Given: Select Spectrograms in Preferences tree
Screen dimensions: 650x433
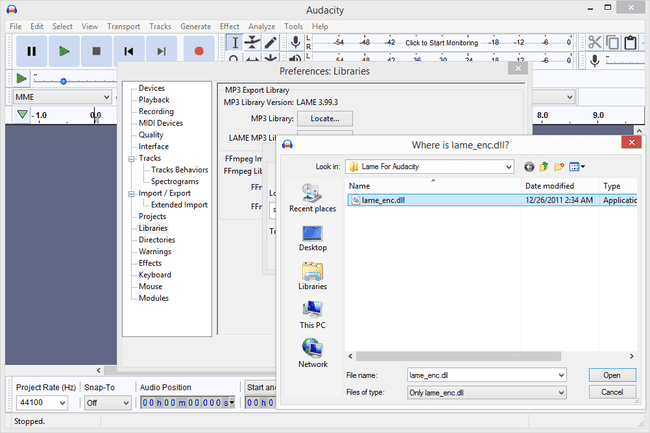Looking at the screenshot, I should click(175, 181).
